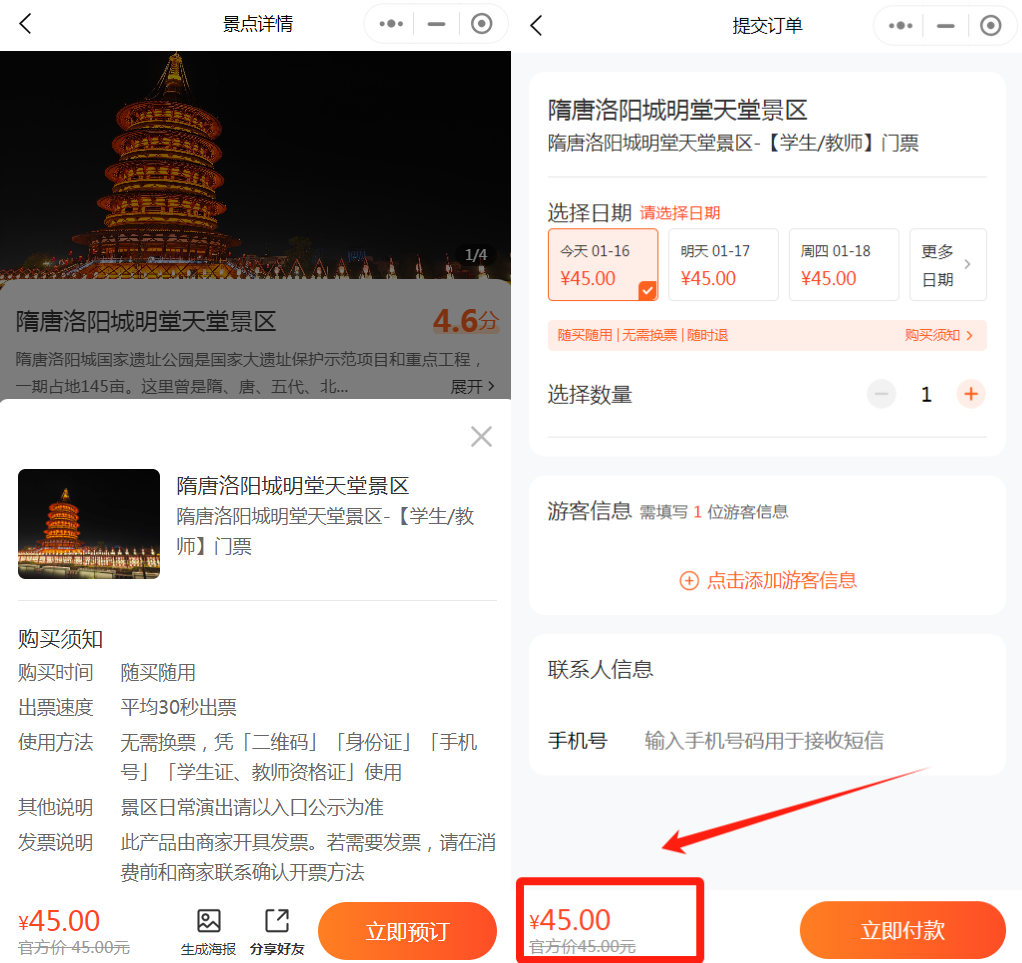This screenshot has width=1022, height=963.
Task: Open 购买须知 link in the orange banner
Action: 939,335
